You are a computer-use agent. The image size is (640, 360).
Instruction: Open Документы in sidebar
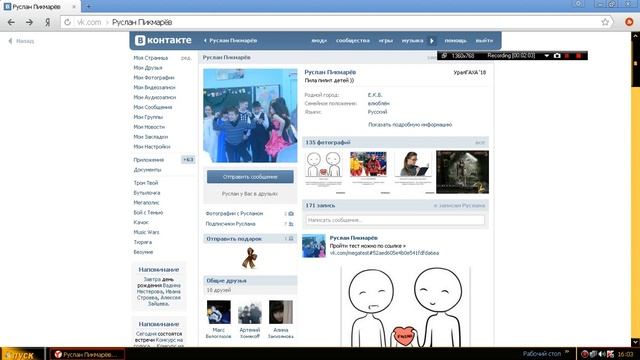coord(147,169)
